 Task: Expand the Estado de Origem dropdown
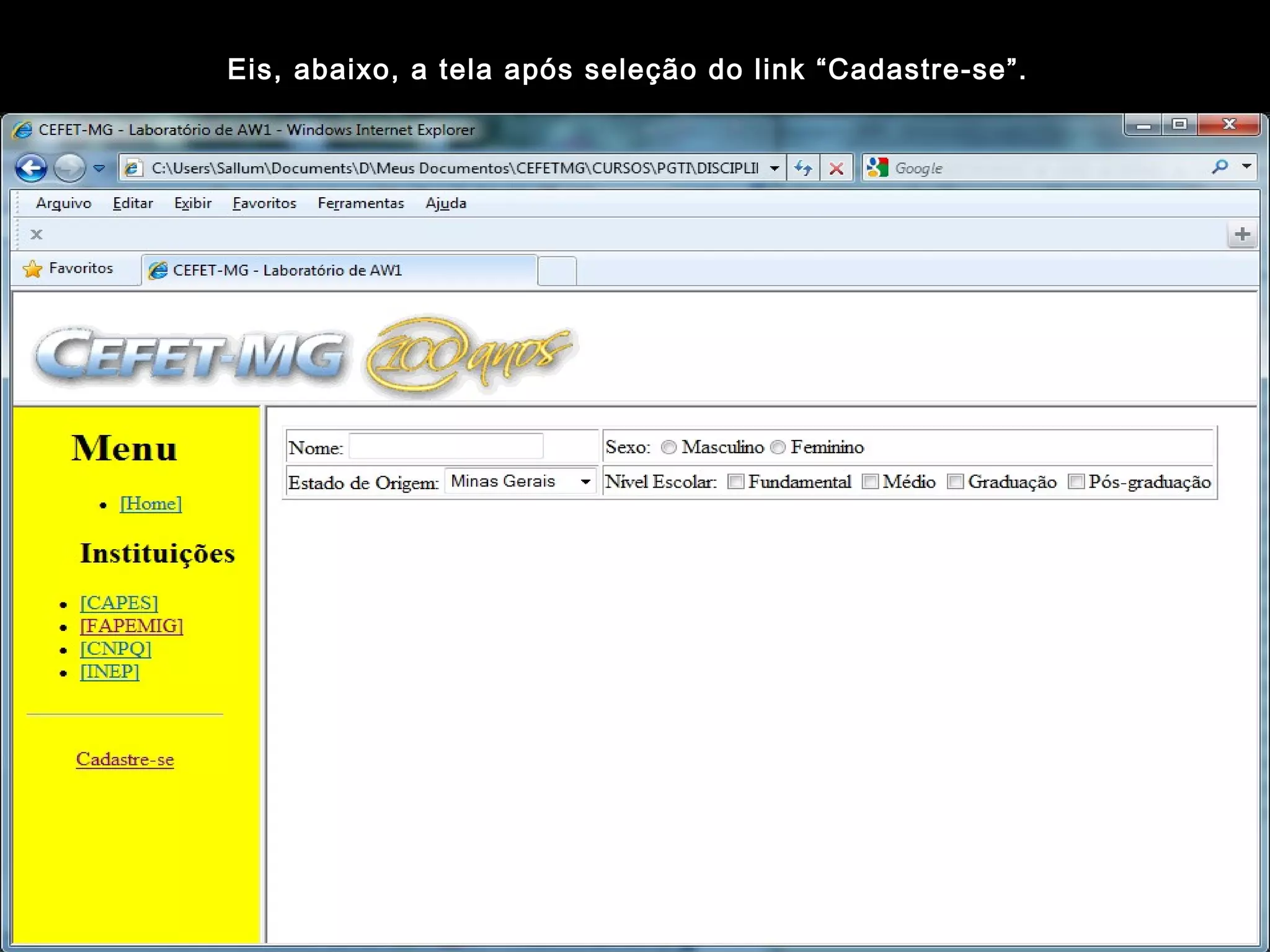coord(585,482)
